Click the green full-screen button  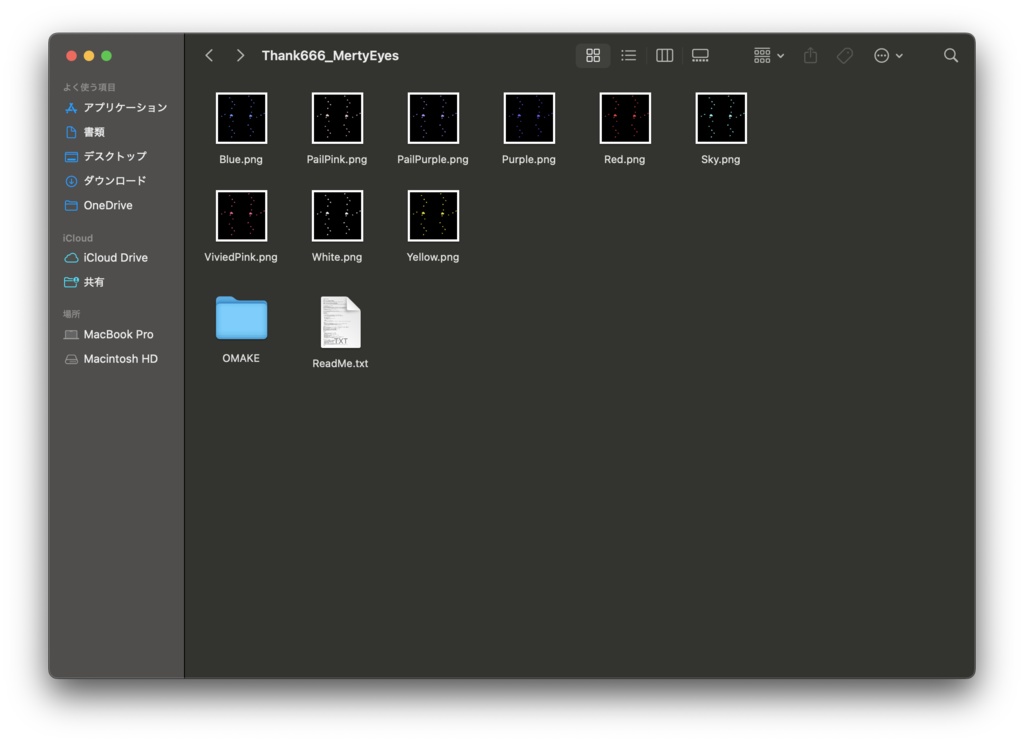(106, 56)
